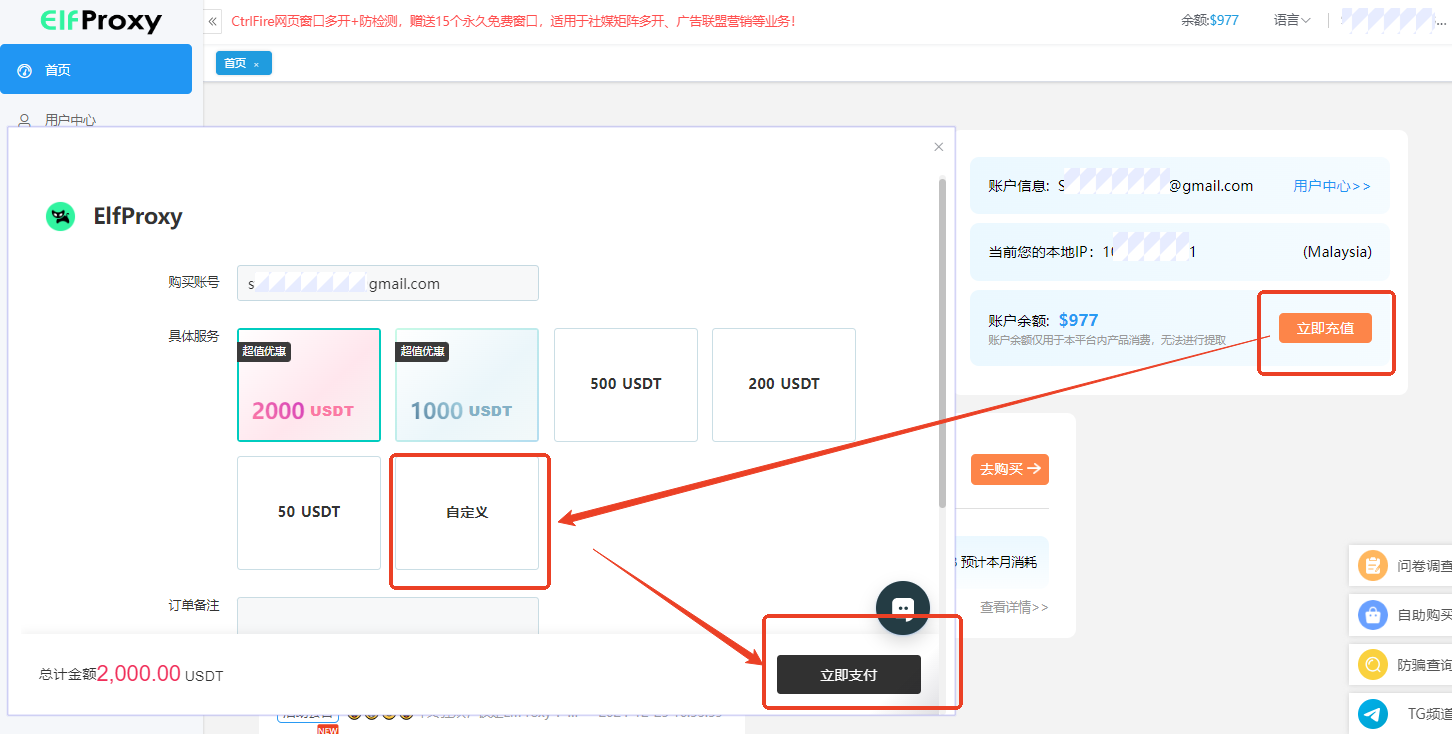The image size is (1452, 734).
Task: Click the CtrlFire red announcement text
Action: coord(513,21)
